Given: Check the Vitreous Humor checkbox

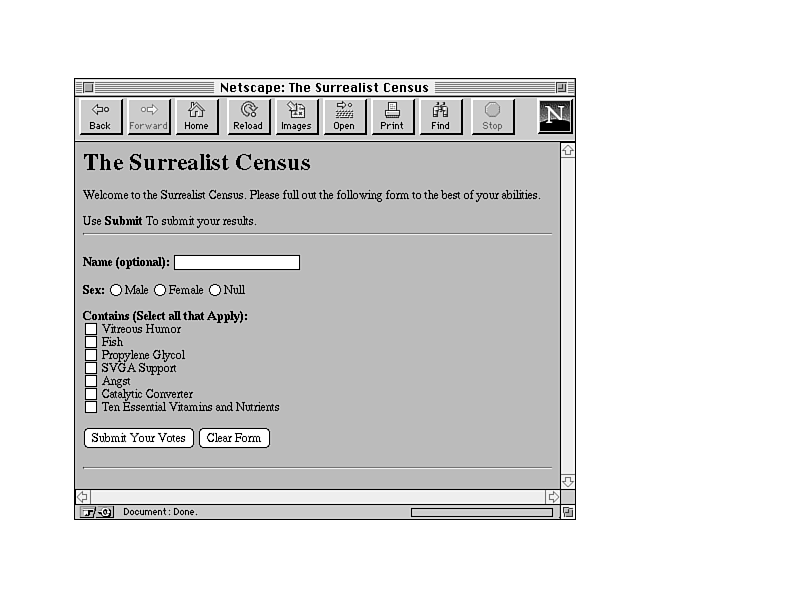Looking at the screenshot, I should point(91,329).
